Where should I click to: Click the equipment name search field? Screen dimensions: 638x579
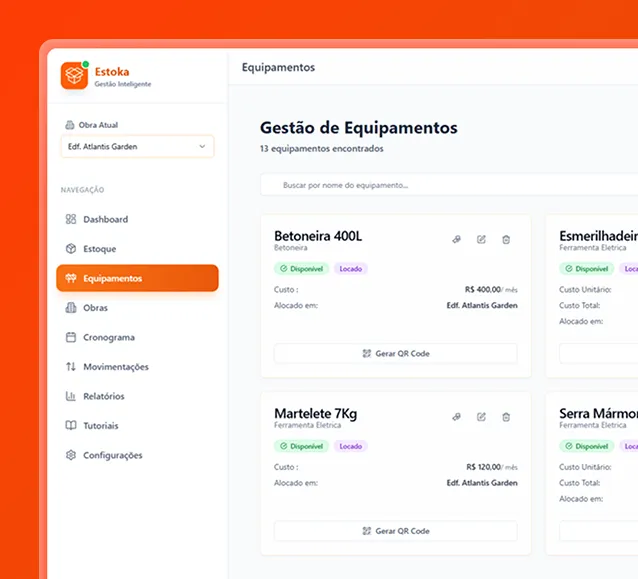440,185
